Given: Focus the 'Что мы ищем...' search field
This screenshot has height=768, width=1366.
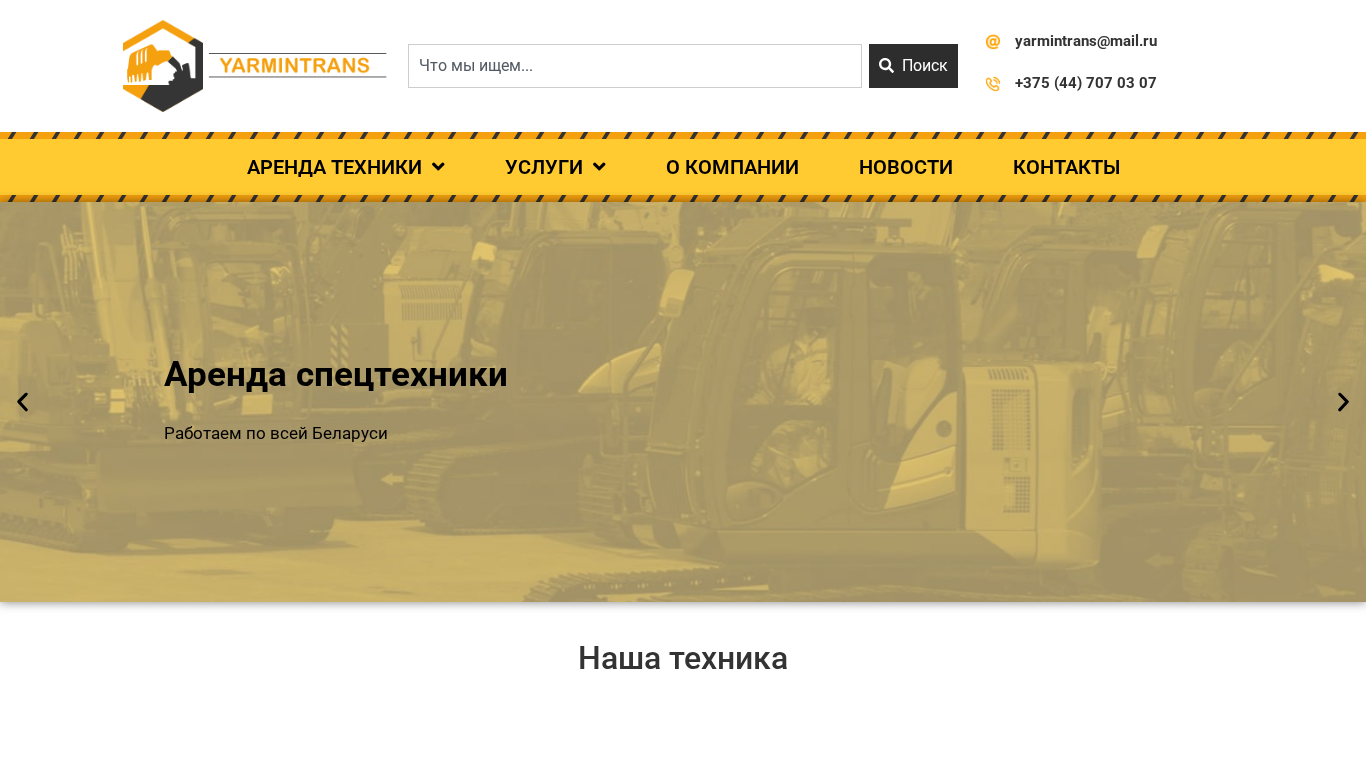Looking at the screenshot, I should pos(635,66).
